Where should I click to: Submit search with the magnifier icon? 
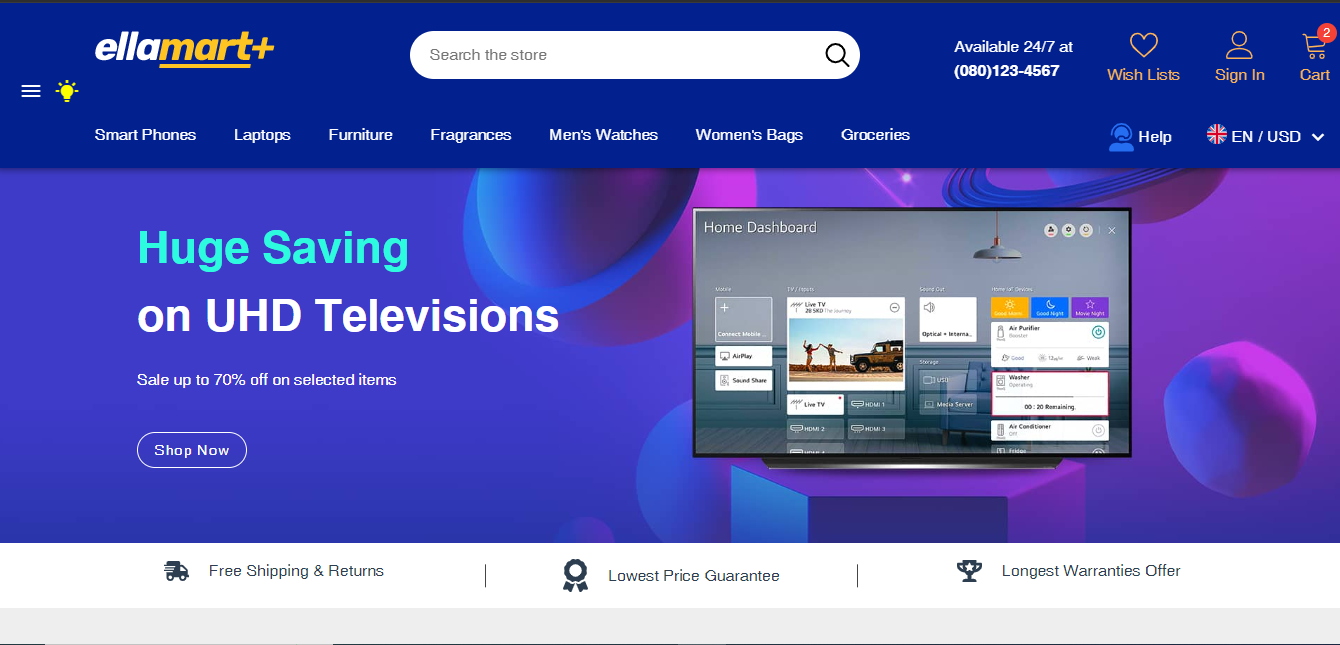click(837, 55)
